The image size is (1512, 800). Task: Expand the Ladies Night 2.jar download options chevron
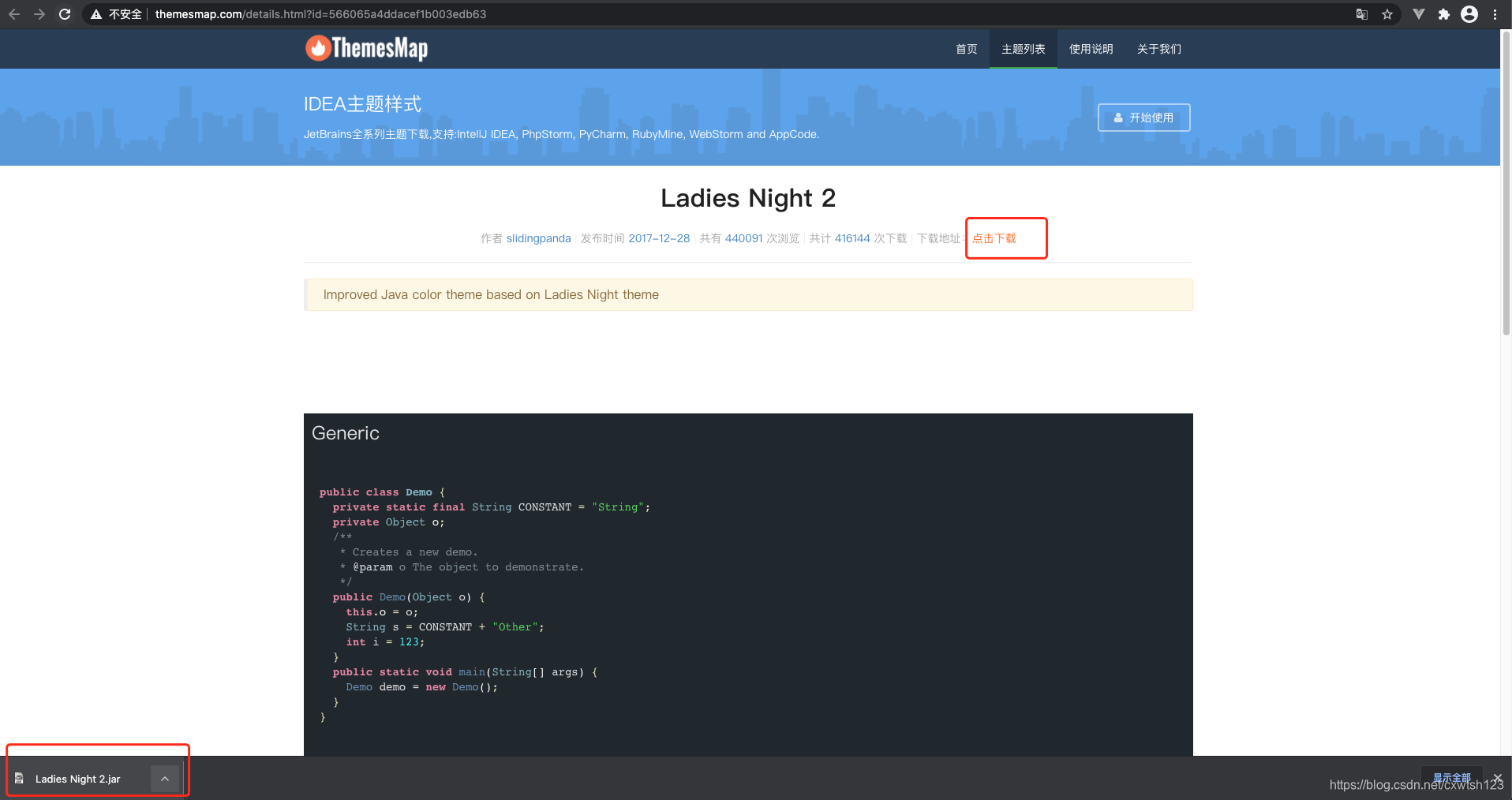click(x=165, y=779)
